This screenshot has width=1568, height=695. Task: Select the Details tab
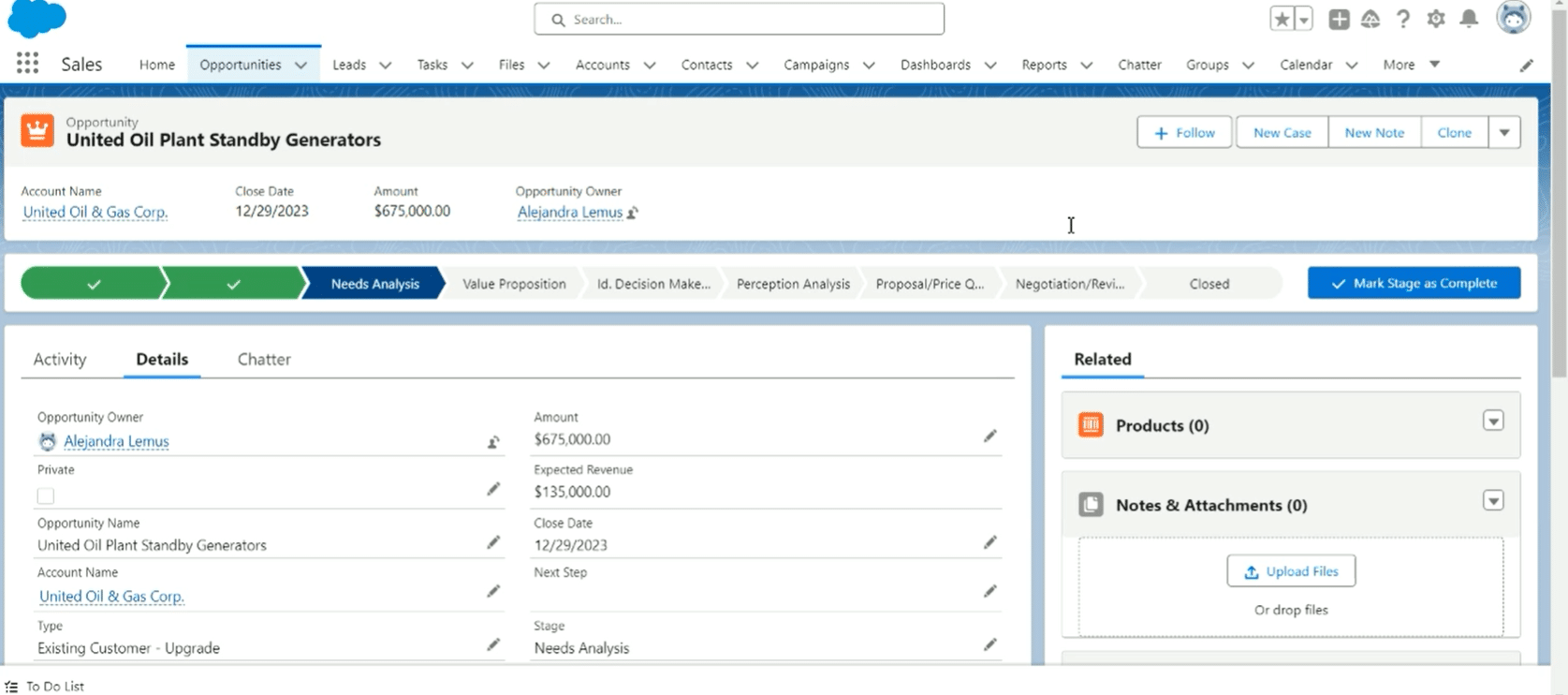162,359
